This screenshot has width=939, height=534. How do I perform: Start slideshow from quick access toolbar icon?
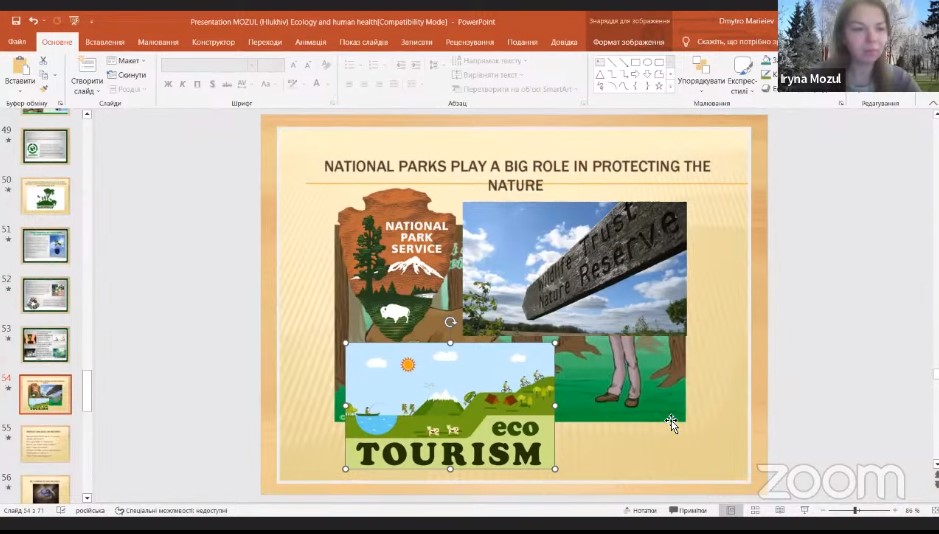pos(74,21)
